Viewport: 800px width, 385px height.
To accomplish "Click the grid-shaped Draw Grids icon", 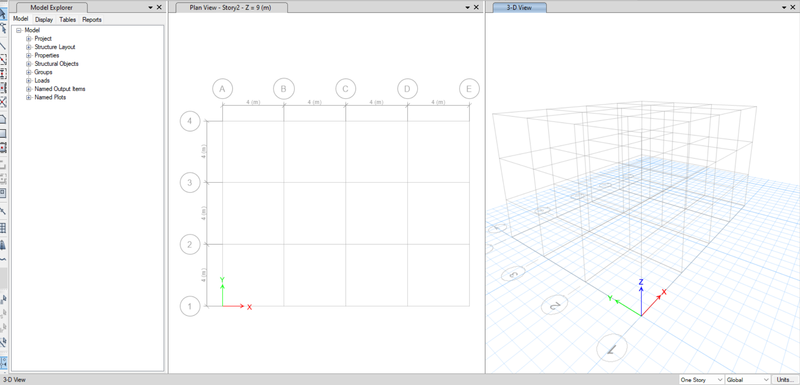I will pos(3,227).
